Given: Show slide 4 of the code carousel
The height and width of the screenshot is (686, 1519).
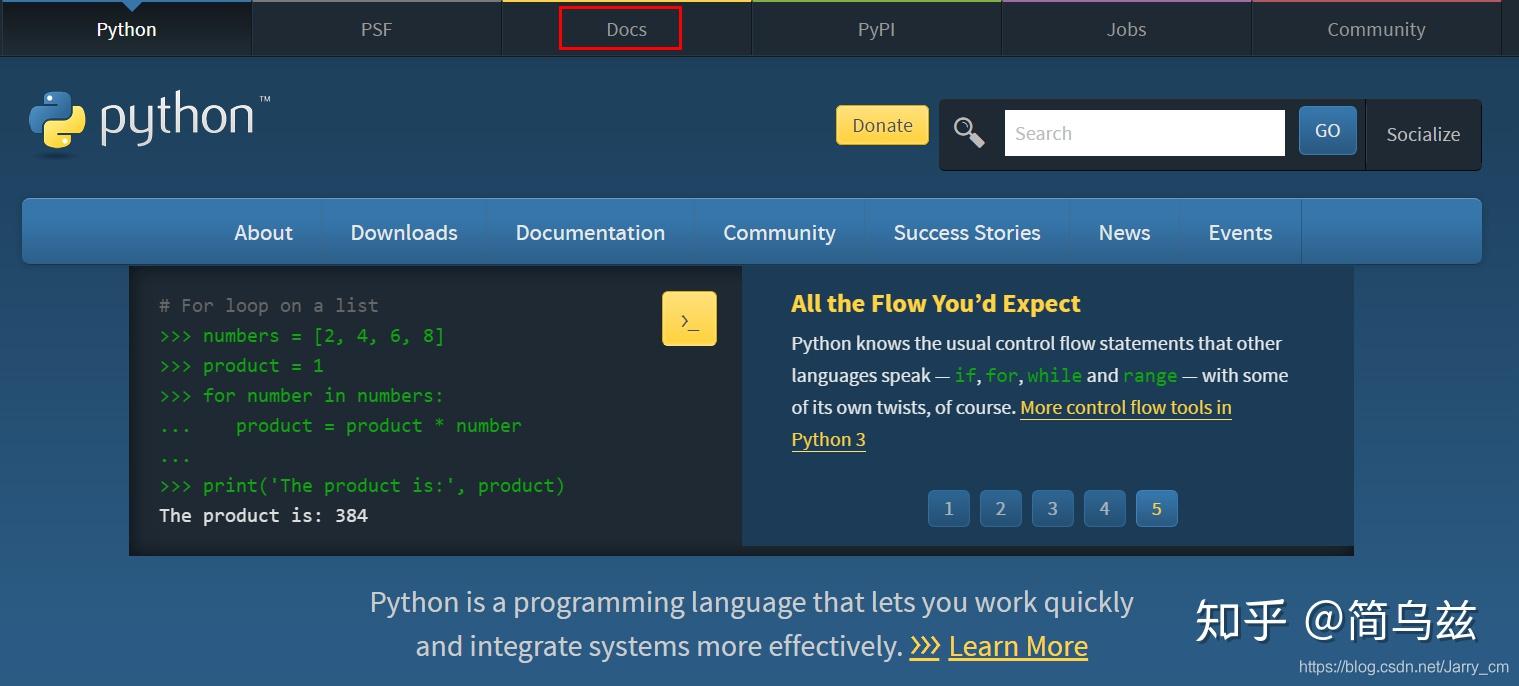Looking at the screenshot, I should pos(1105,509).
